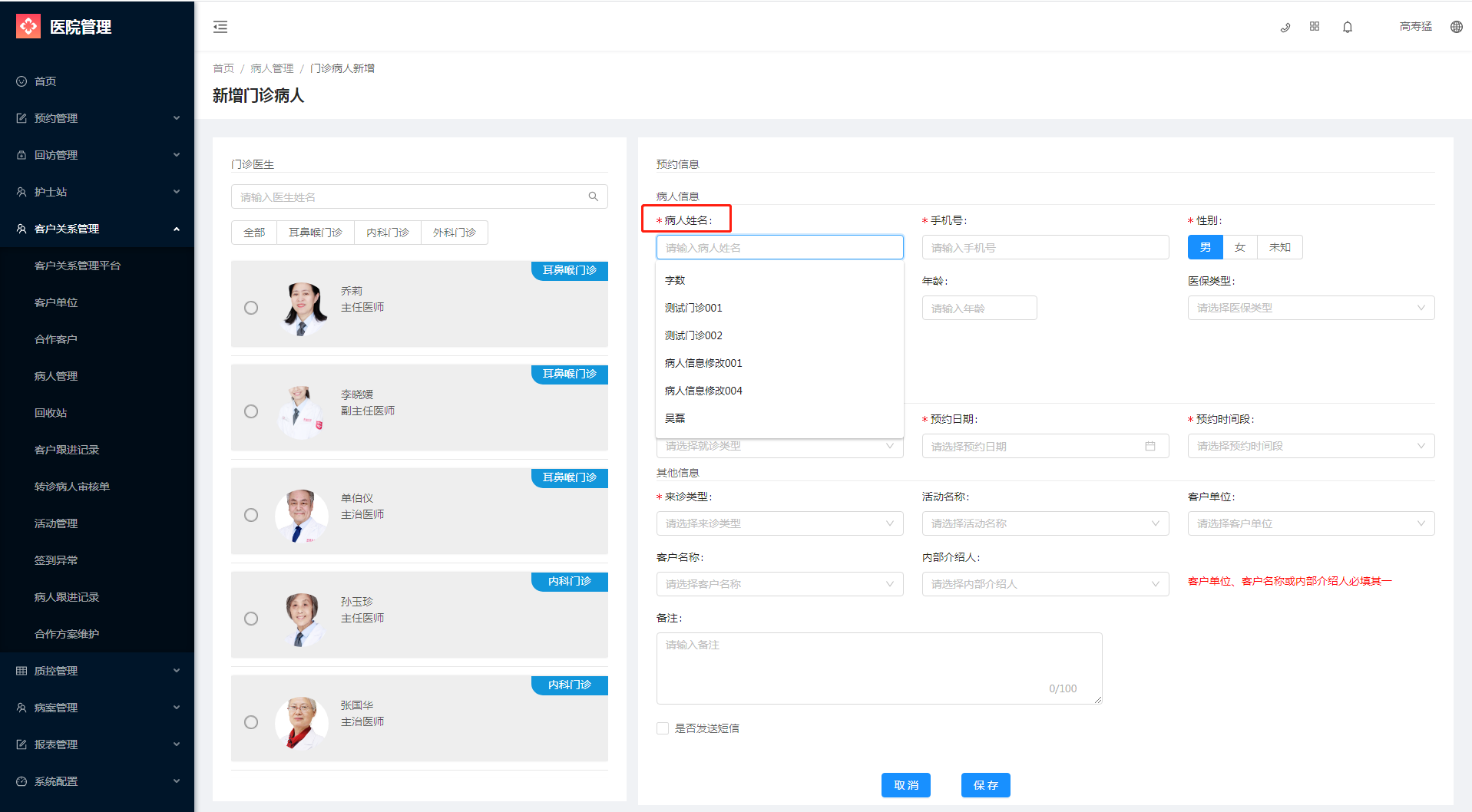The width and height of the screenshot is (1472, 812).
Task: Click the 取消 button
Action: [906, 785]
